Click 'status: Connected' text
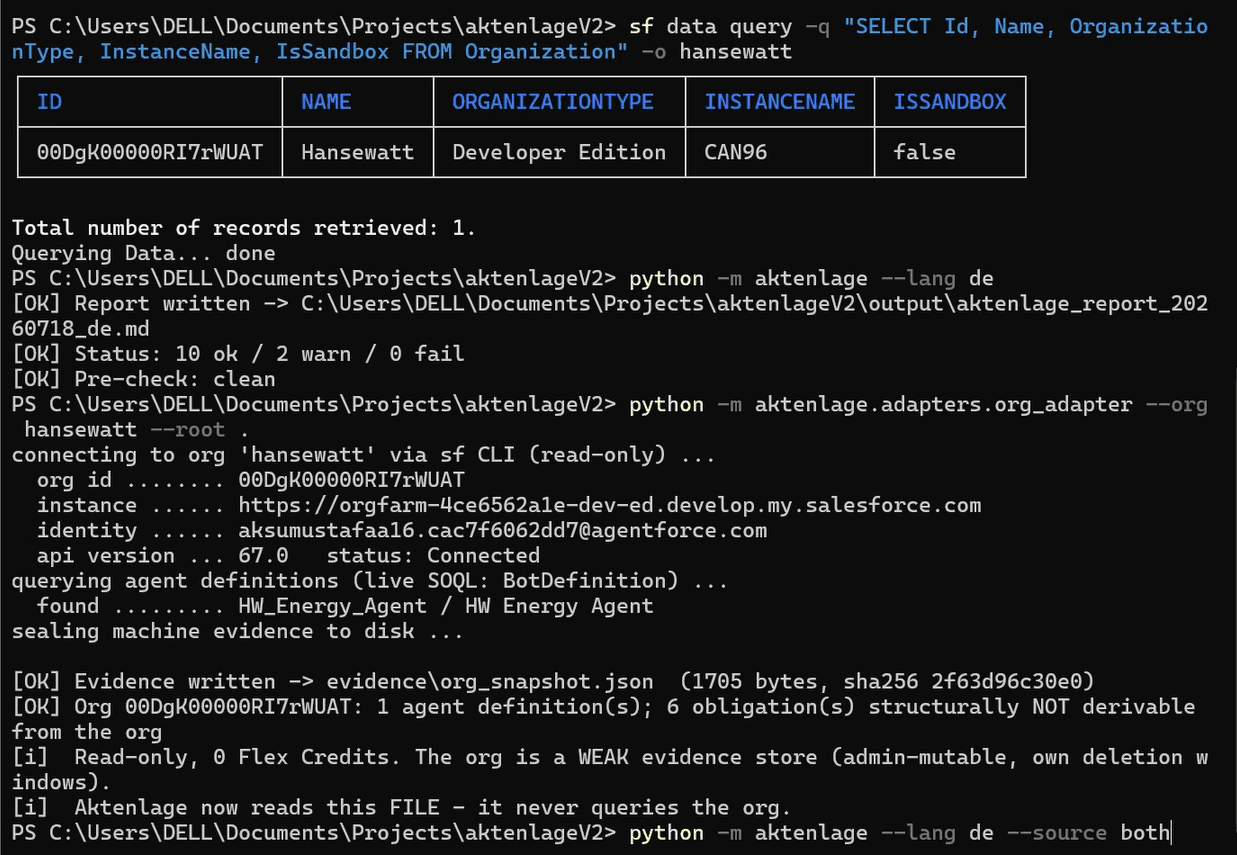 433,556
